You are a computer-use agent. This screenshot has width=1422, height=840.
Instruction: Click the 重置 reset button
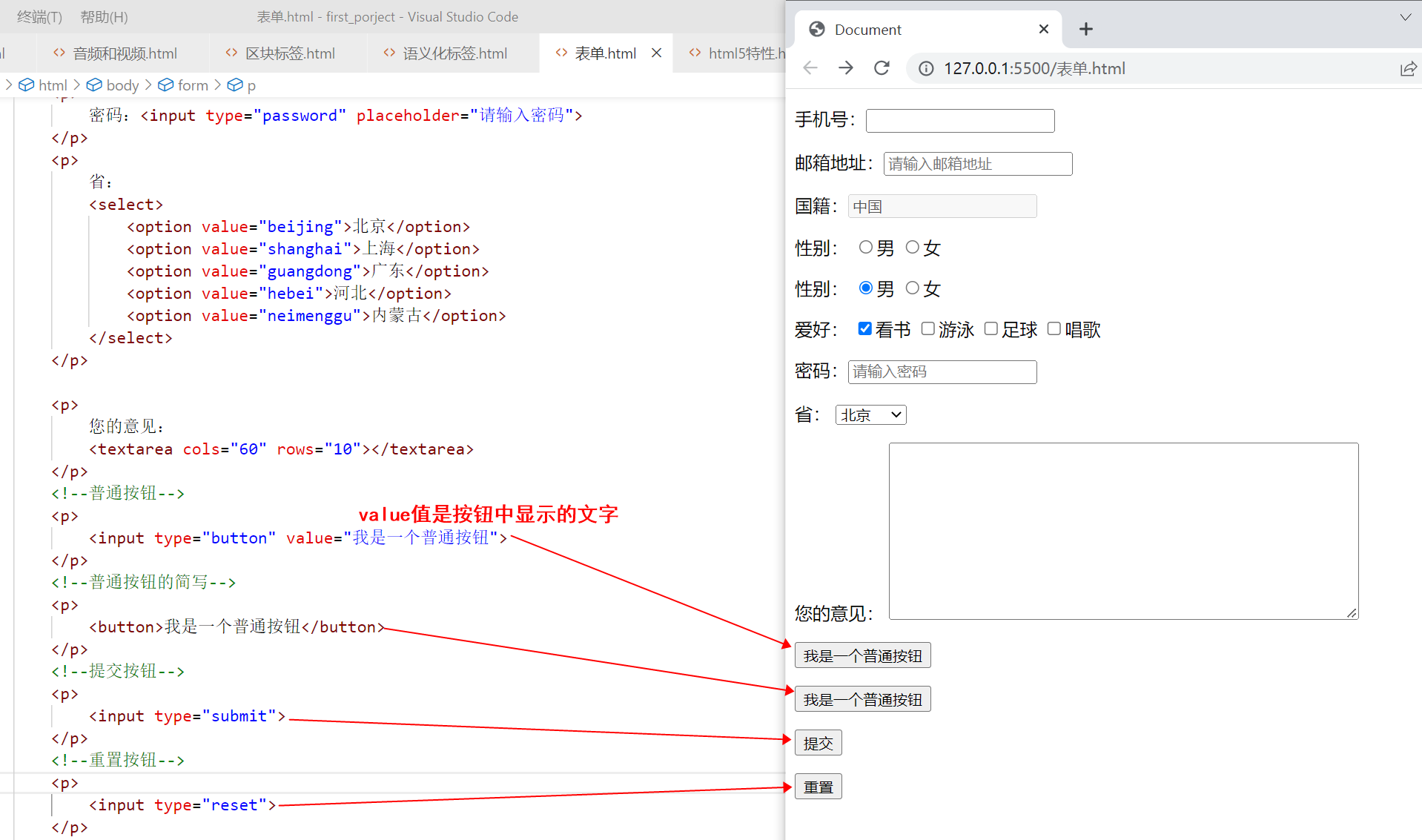[x=818, y=787]
